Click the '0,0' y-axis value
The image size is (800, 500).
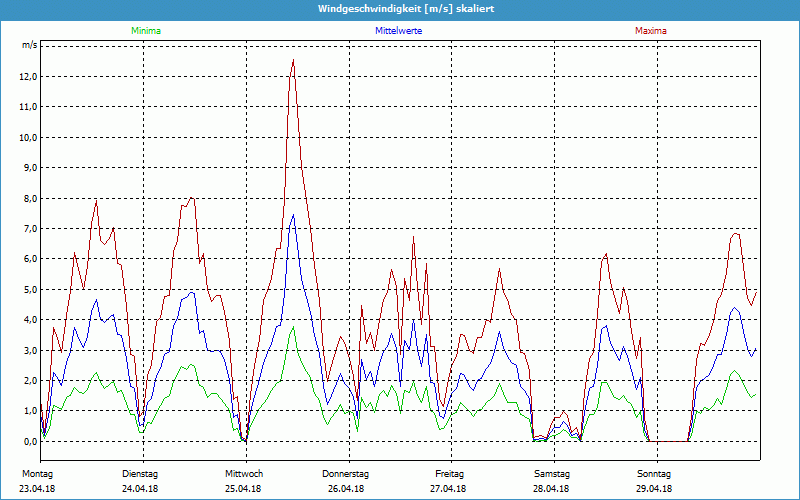pyautogui.click(x=31, y=441)
